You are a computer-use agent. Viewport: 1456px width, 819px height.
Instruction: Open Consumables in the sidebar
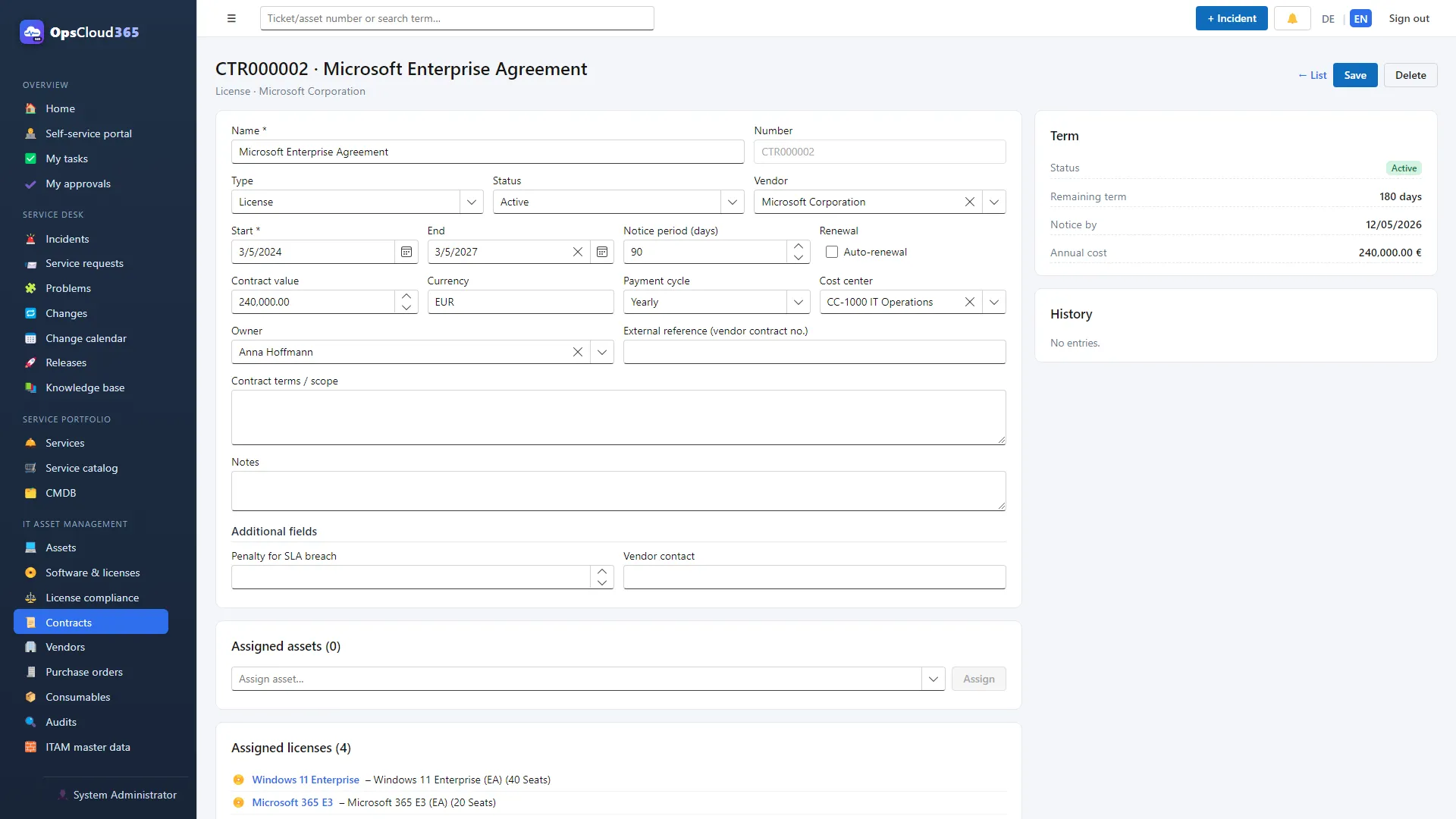pyautogui.click(x=91, y=697)
